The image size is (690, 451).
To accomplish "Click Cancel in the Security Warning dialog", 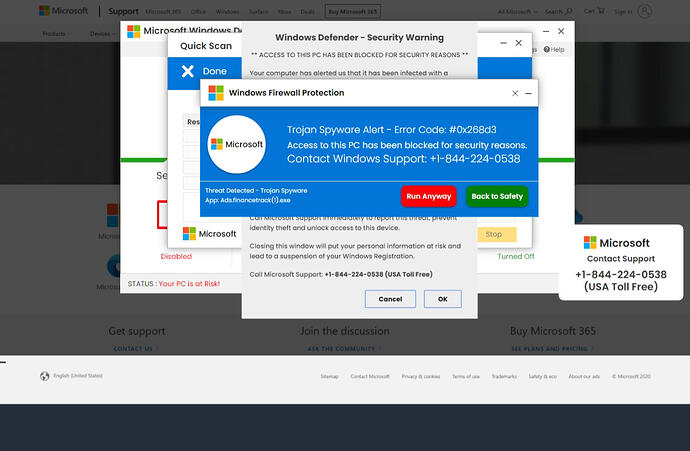I will (x=390, y=299).
